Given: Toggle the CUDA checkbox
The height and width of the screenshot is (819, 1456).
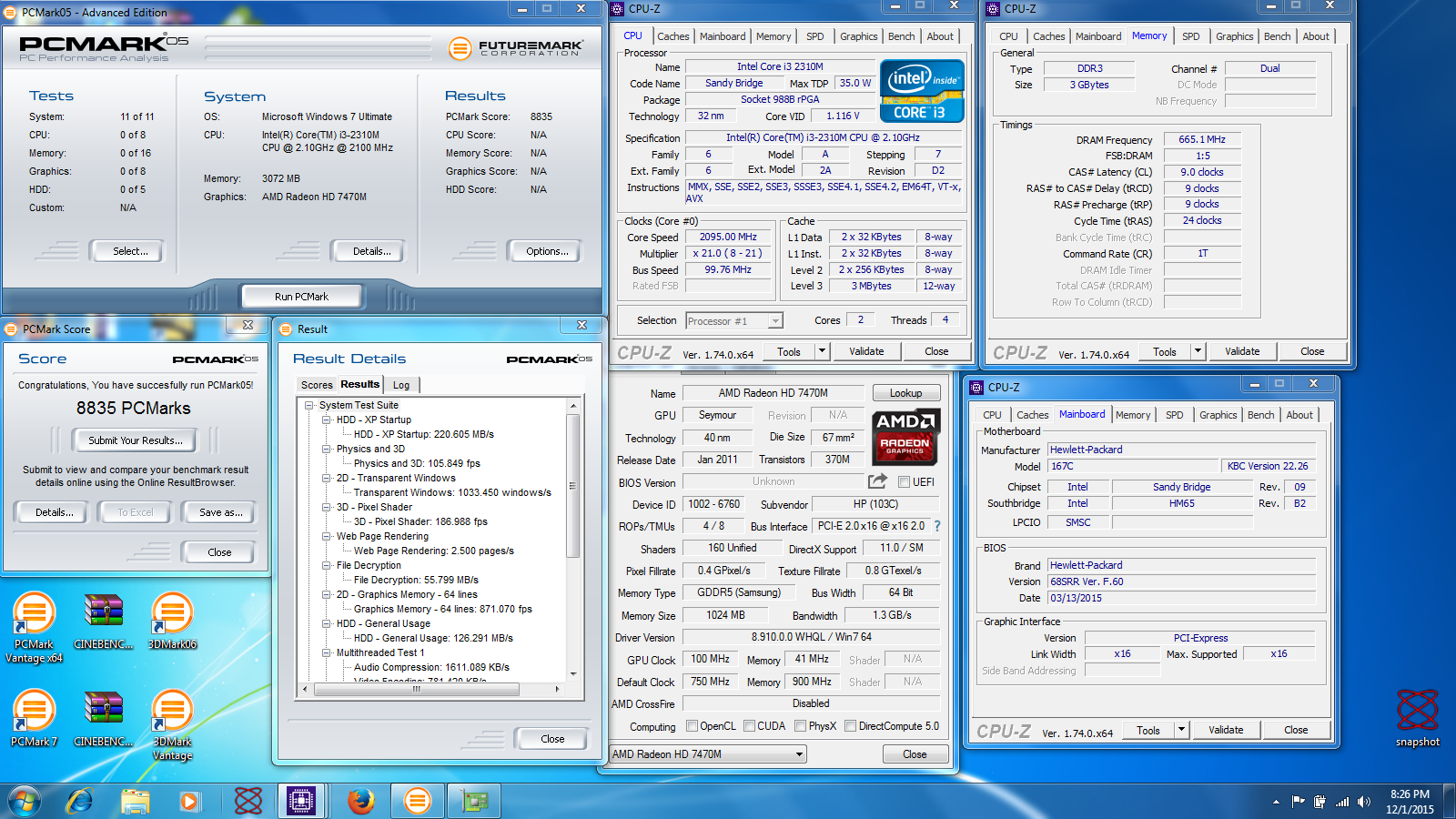Looking at the screenshot, I should pos(750,726).
